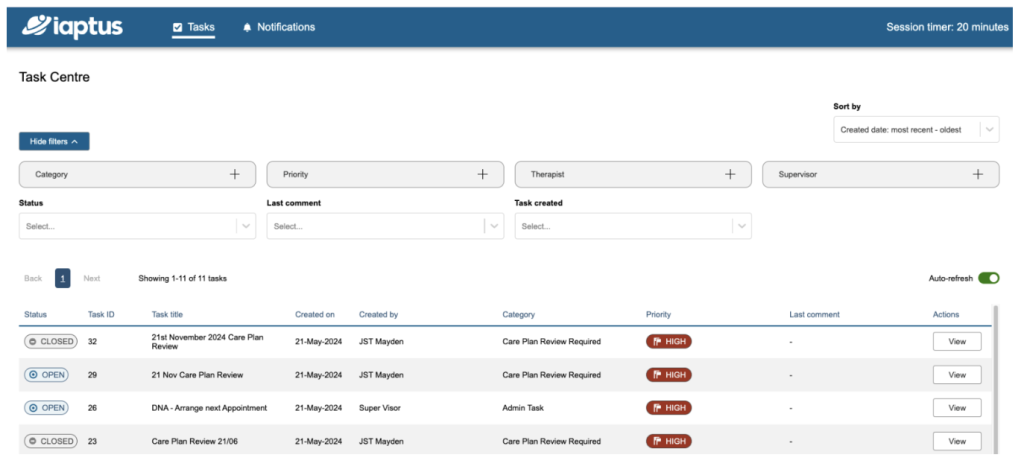Select page 1 in pagination

[x=63, y=278]
